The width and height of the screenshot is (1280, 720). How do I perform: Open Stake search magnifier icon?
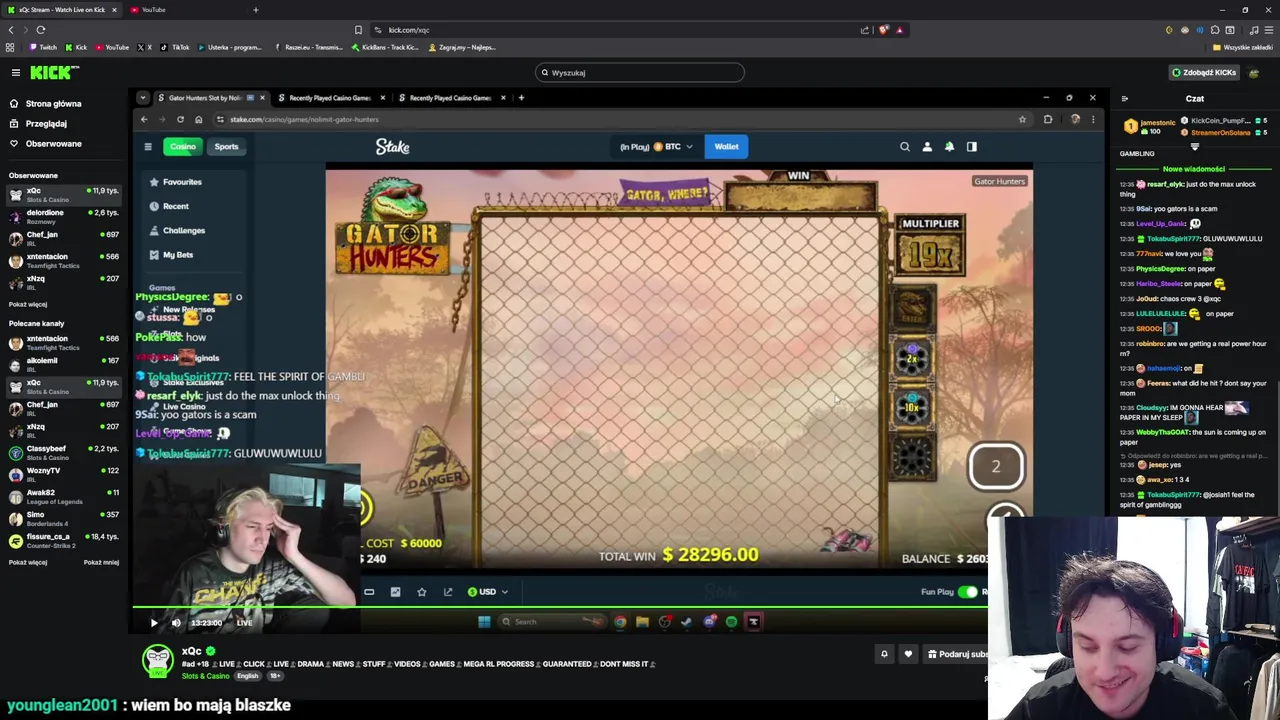905,147
